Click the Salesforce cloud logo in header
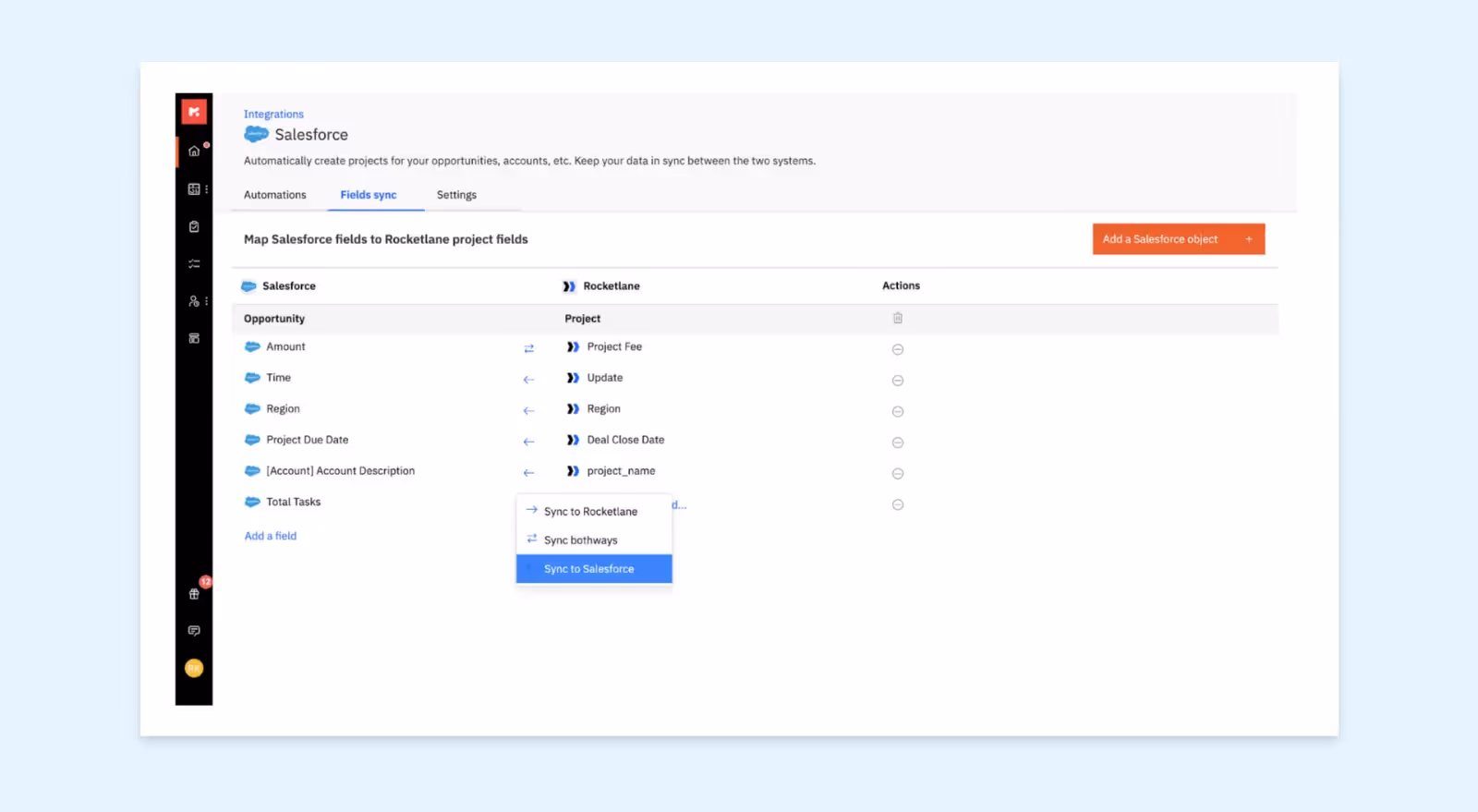Screen dimensions: 1478x812 (256, 135)
